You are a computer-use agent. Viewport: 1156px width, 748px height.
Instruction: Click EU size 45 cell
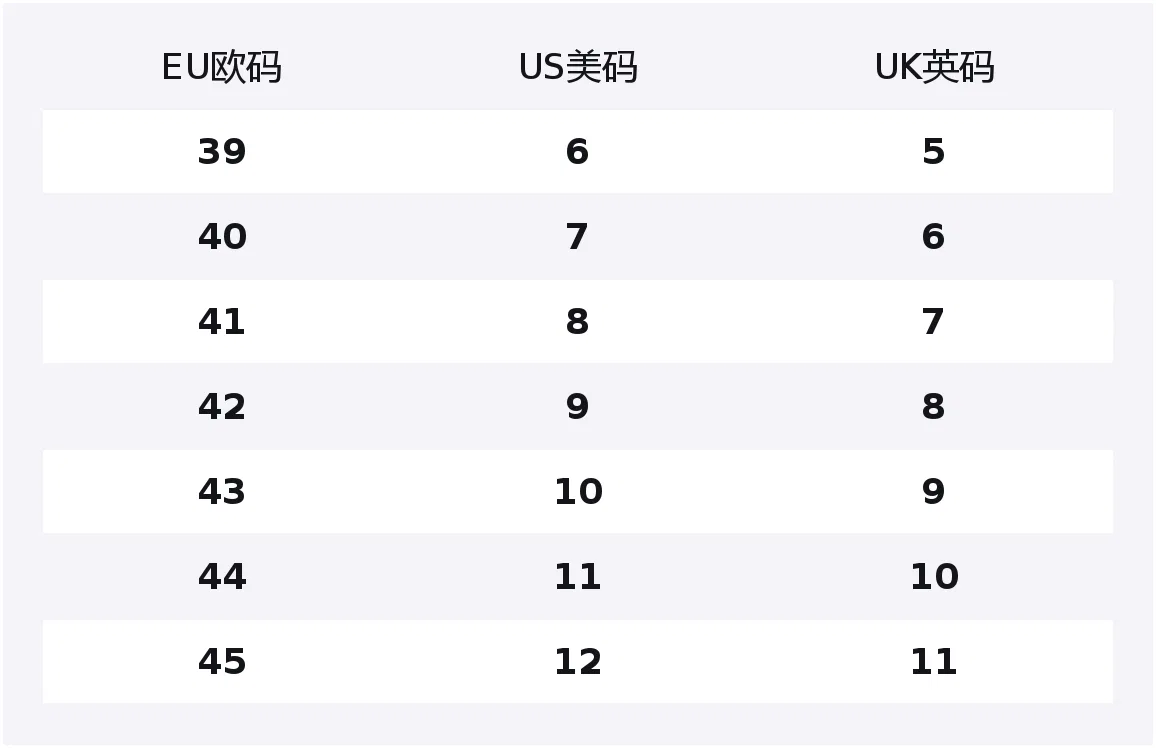tap(221, 662)
